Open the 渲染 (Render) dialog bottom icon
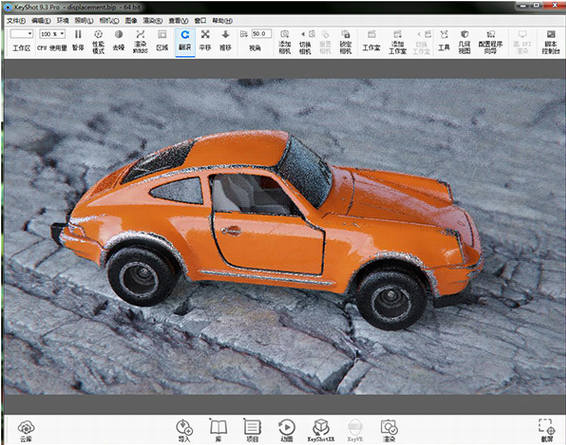 tap(389, 431)
